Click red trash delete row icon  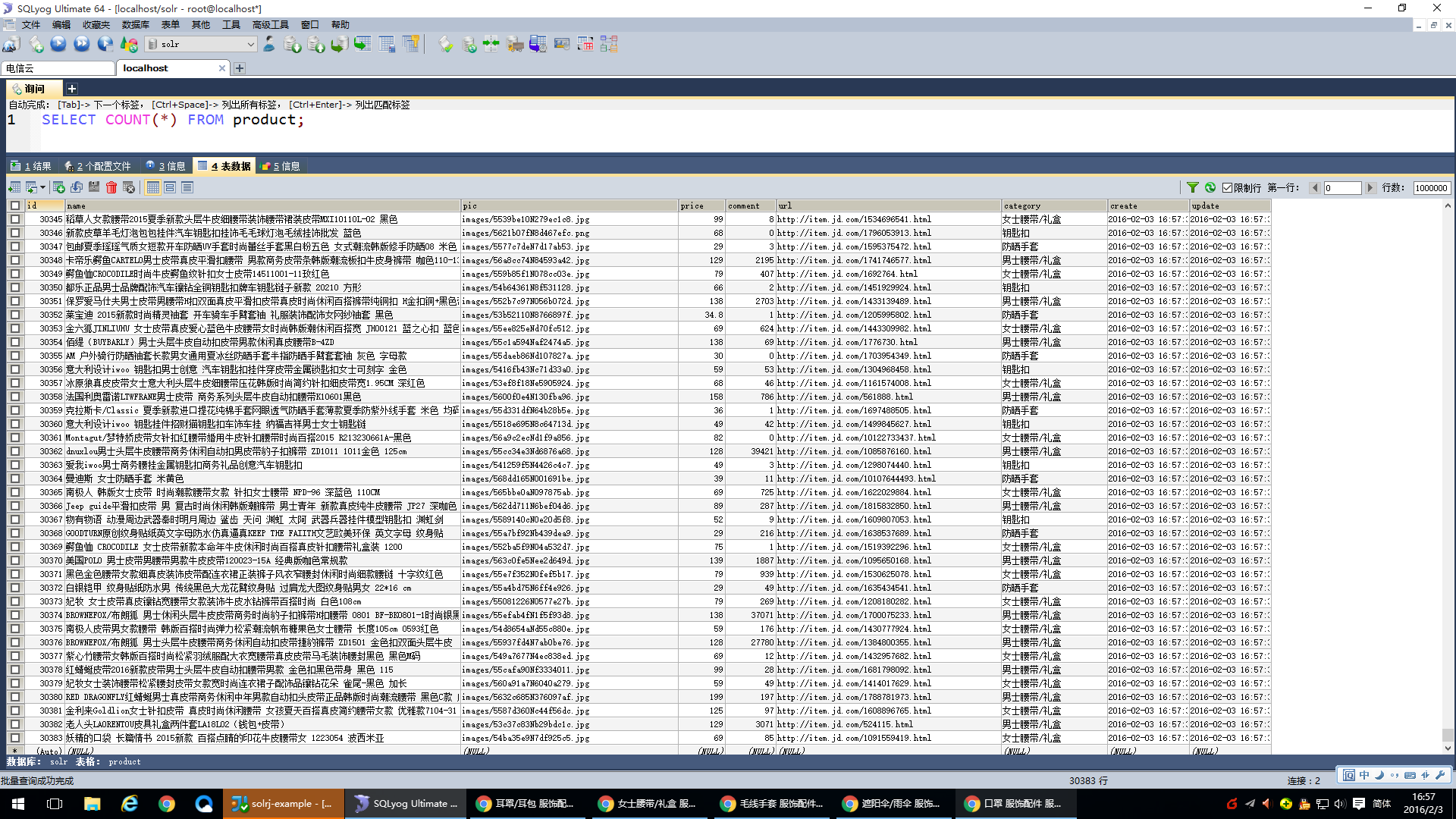coord(111,187)
